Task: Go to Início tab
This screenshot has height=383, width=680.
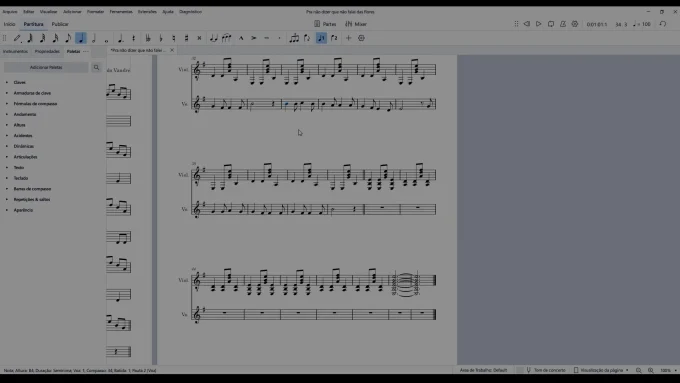Action: 10,24
